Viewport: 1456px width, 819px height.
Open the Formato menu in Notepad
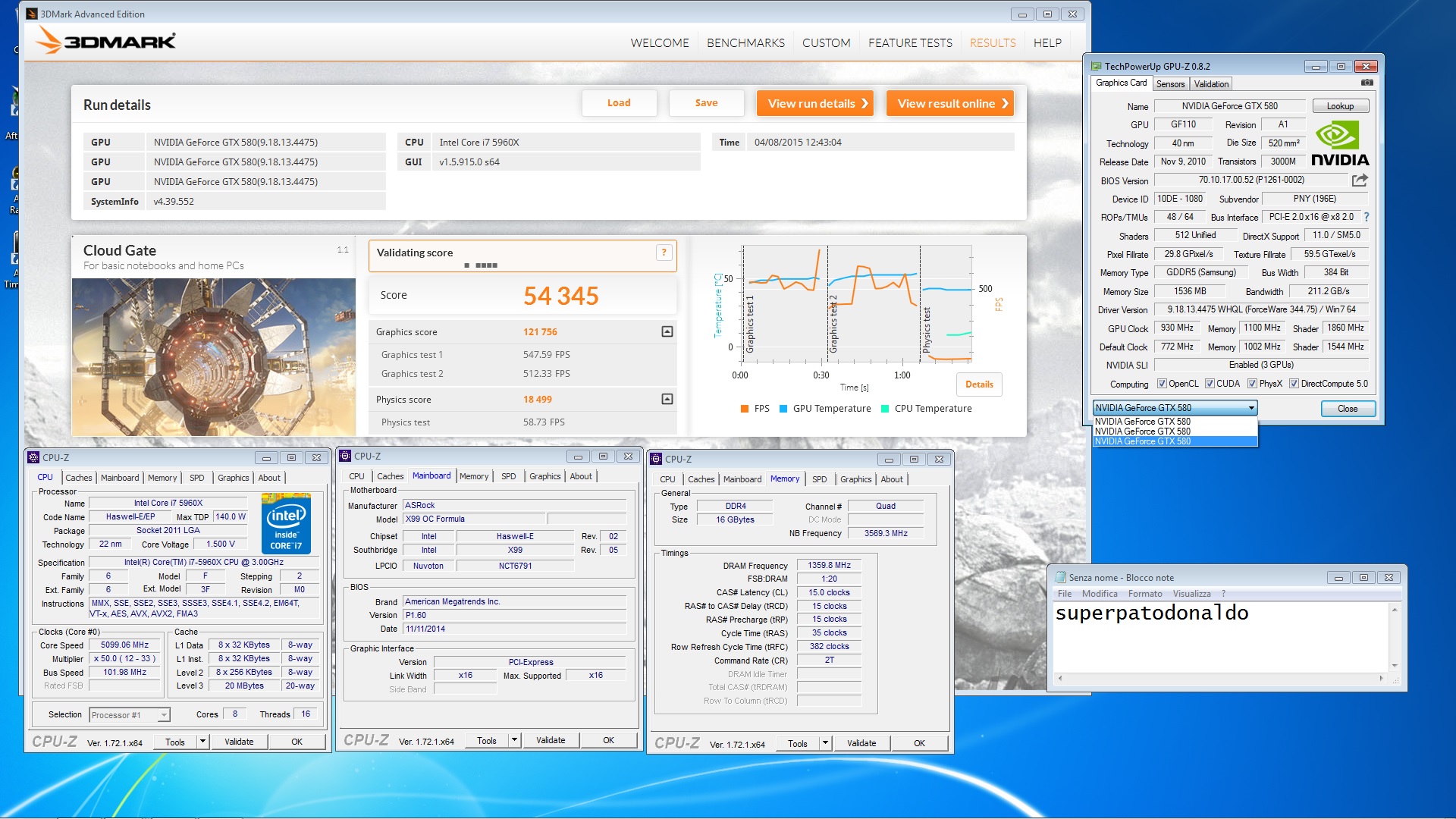click(x=1144, y=594)
